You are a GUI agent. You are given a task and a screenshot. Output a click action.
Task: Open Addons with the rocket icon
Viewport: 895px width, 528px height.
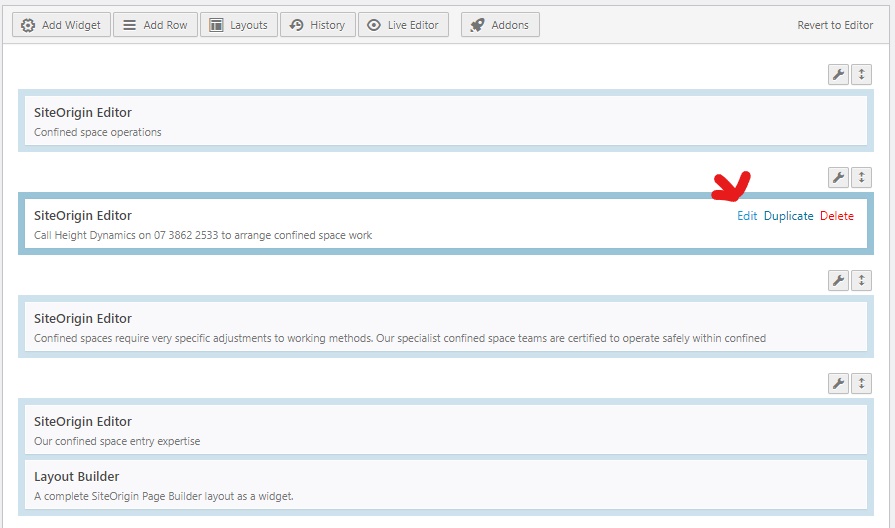pos(500,25)
